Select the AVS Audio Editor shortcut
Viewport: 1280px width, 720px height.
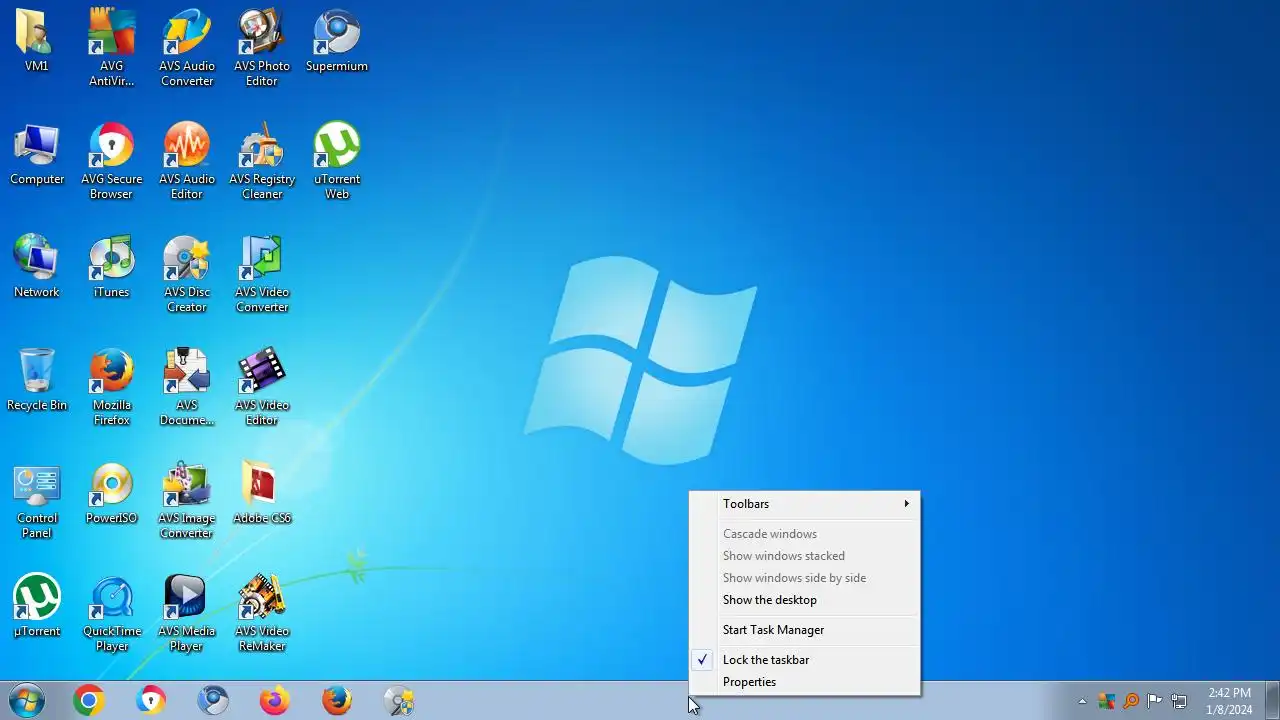click(187, 160)
